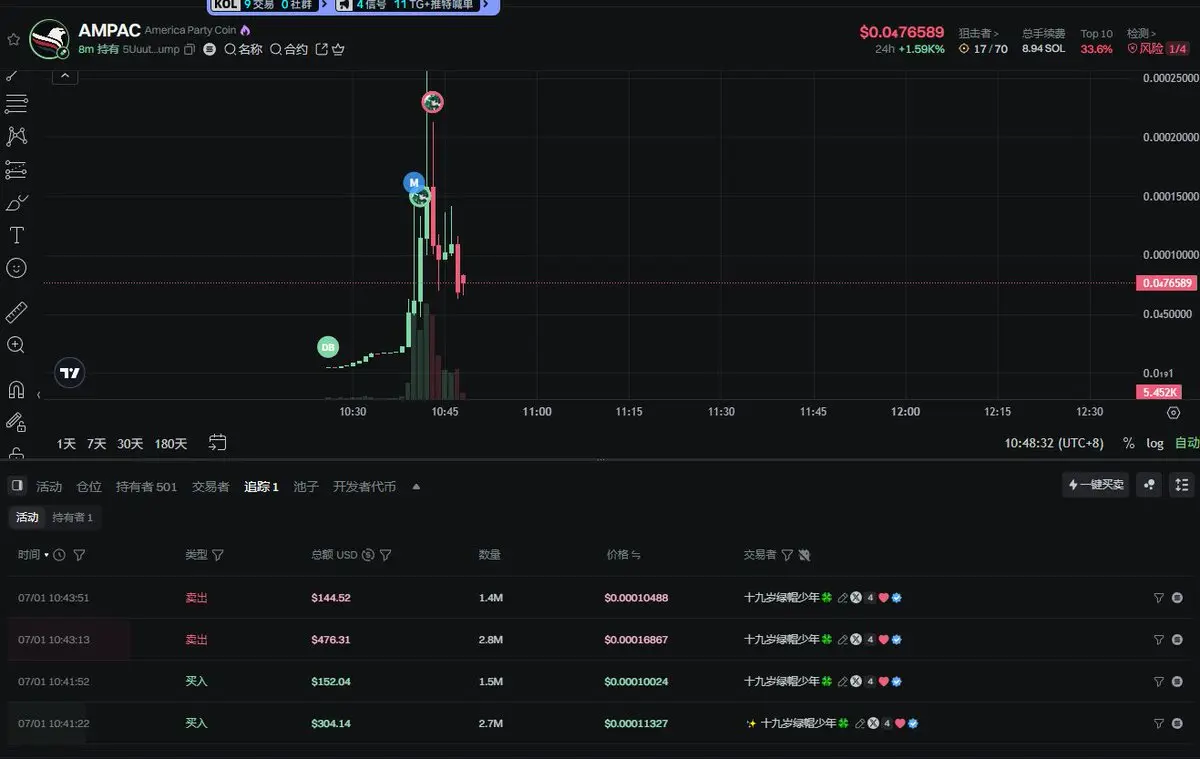Filter by trader in the $144.52 row
Image resolution: width=1200 pixels, height=759 pixels.
coord(1158,598)
